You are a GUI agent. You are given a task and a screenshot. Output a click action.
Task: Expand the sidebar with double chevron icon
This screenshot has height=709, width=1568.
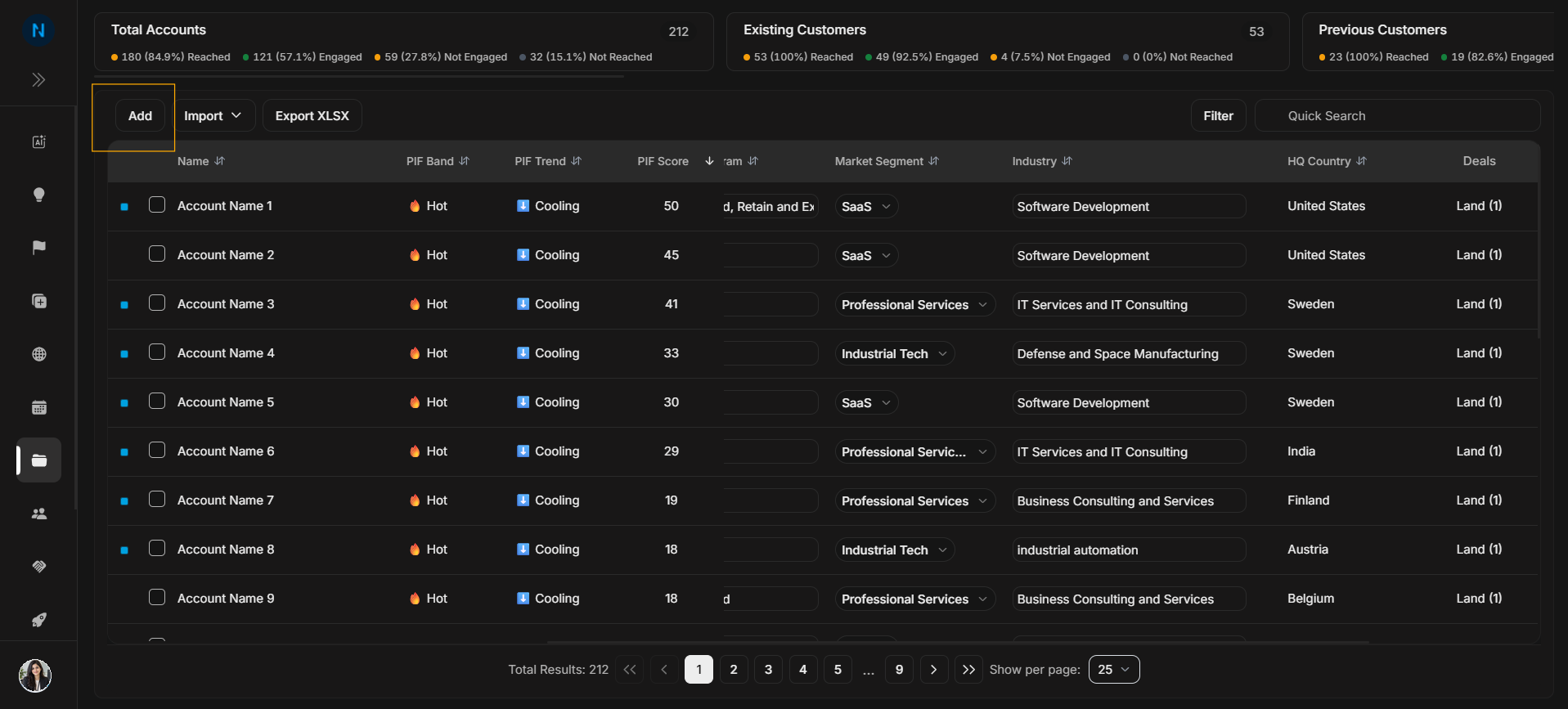[x=38, y=79]
